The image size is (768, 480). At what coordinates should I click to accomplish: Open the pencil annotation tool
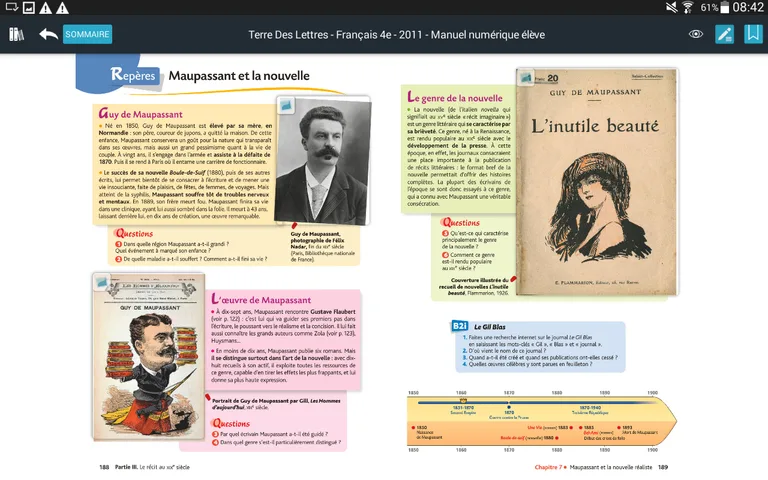click(x=724, y=34)
